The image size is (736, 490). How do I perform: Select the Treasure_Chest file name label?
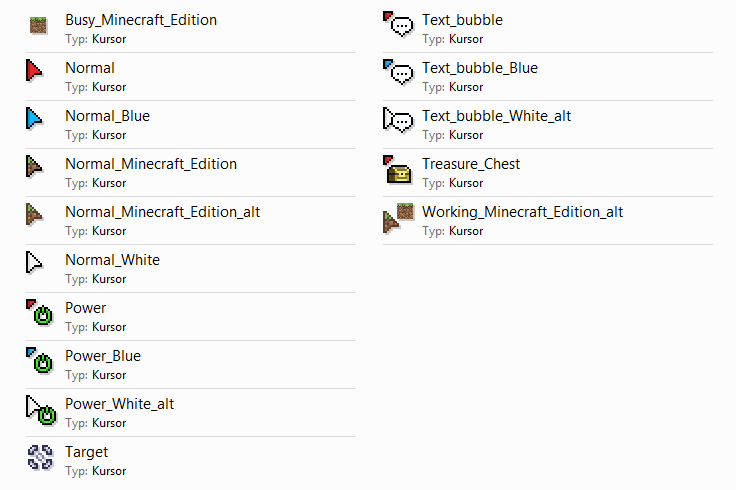pos(471,164)
